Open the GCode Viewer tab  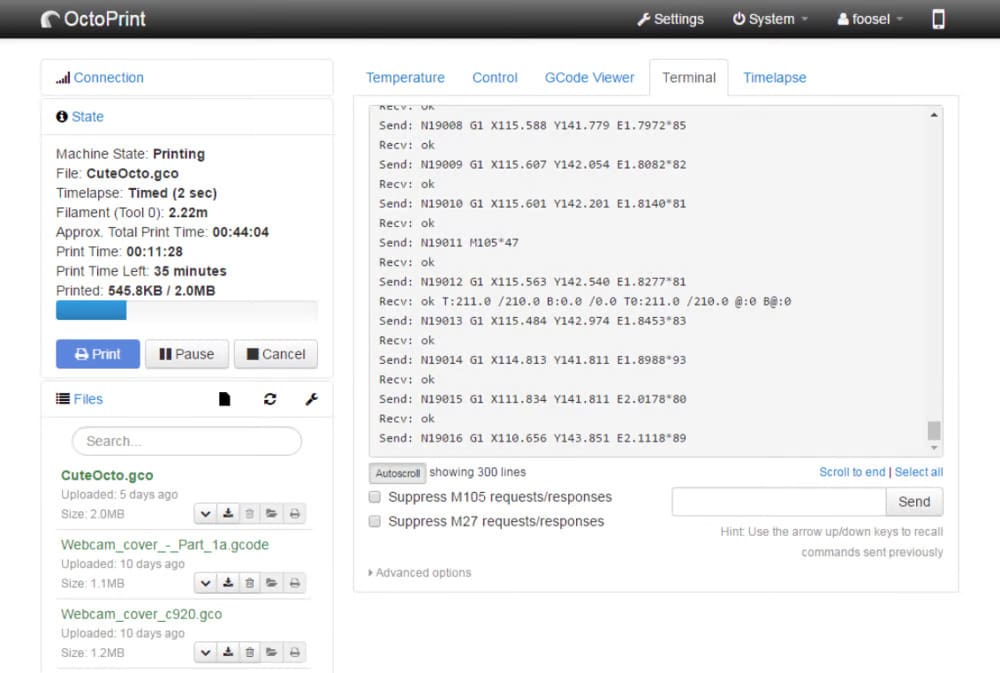tap(589, 78)
